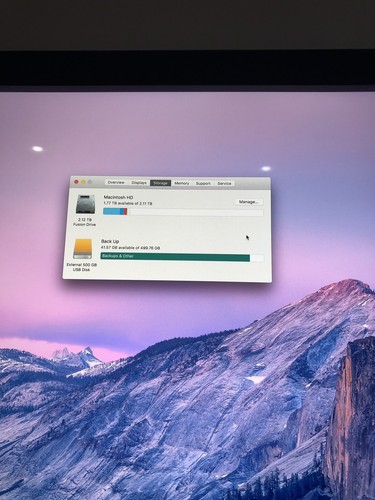Screen dimensions: 375x500
Task: Click the yellow Back Up external disk icon
Action: pyautogui.click(x=83, y=249)
